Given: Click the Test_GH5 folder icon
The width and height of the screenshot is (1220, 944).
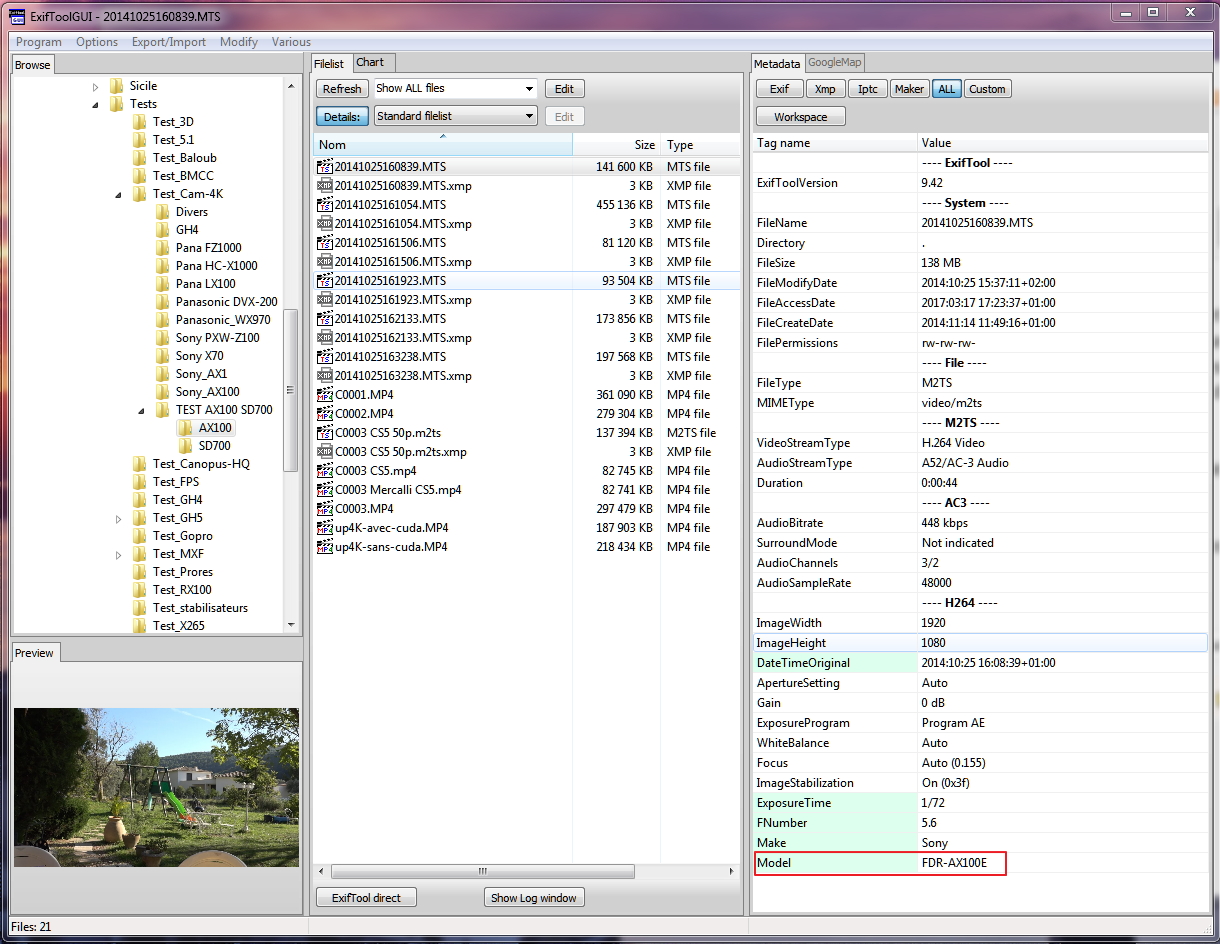Looking at the screenshot, I should tap(140, 518).
